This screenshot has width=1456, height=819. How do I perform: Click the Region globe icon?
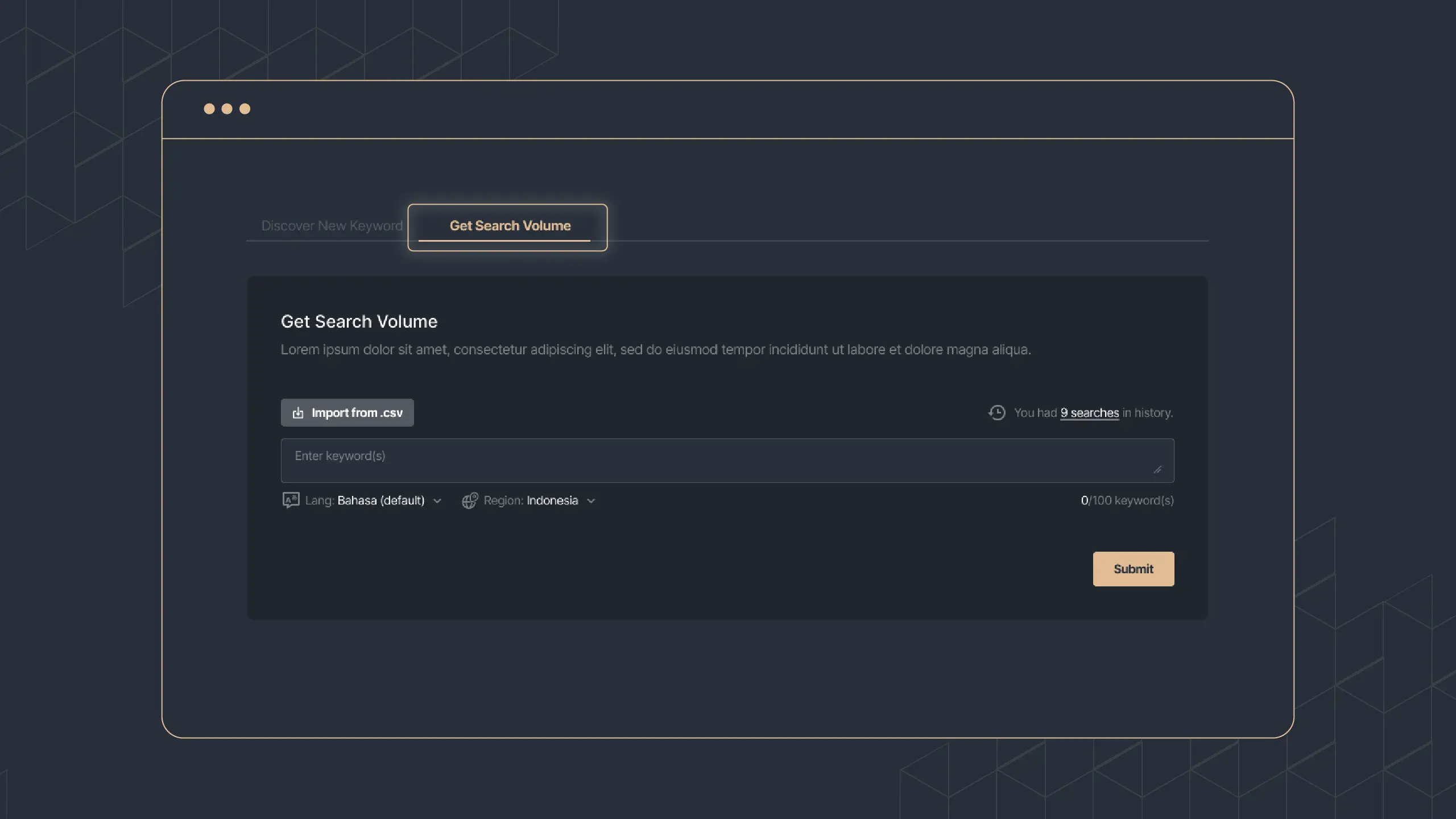point(469,500)
